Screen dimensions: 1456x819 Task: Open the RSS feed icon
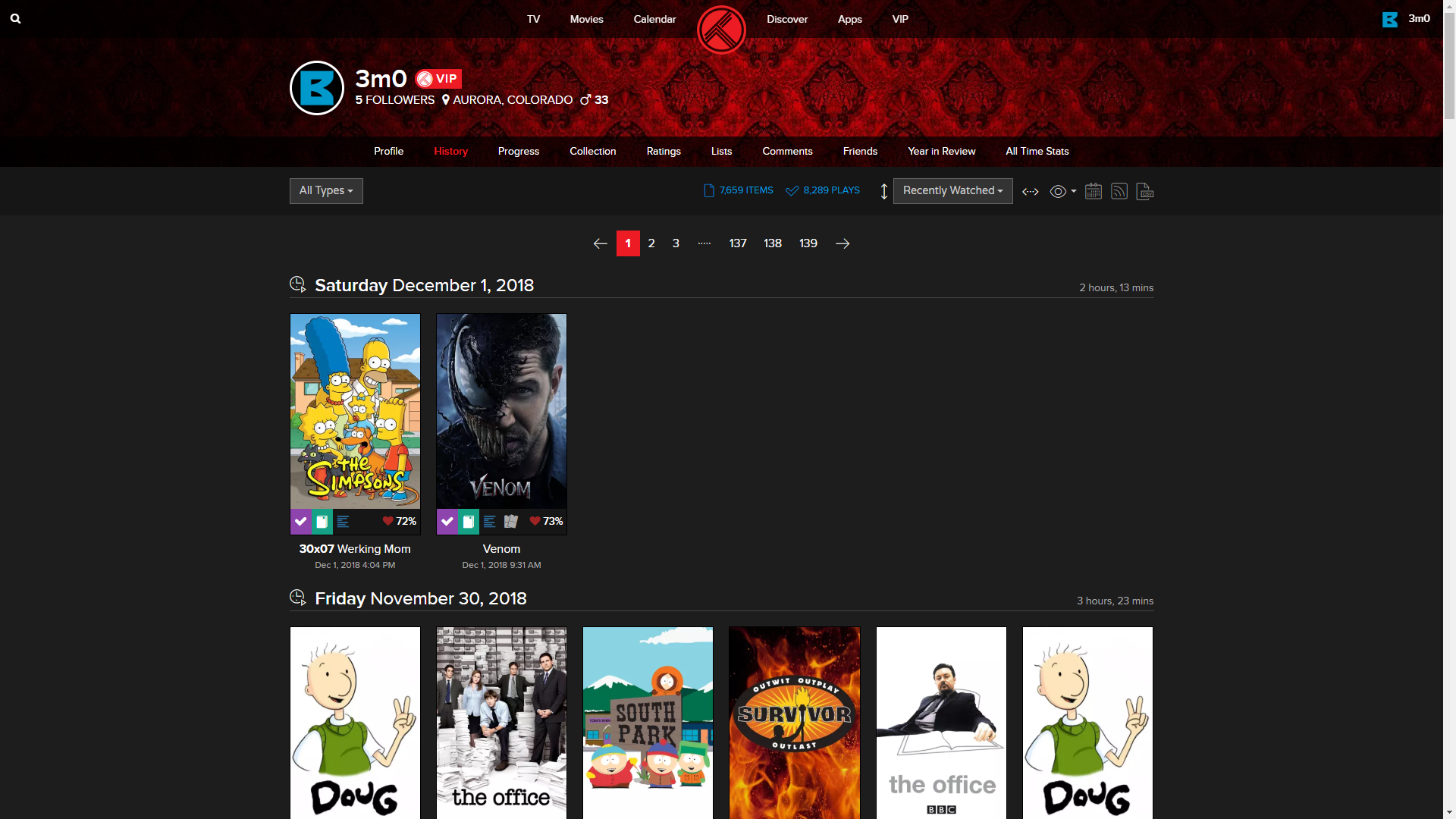point(1119,191)
